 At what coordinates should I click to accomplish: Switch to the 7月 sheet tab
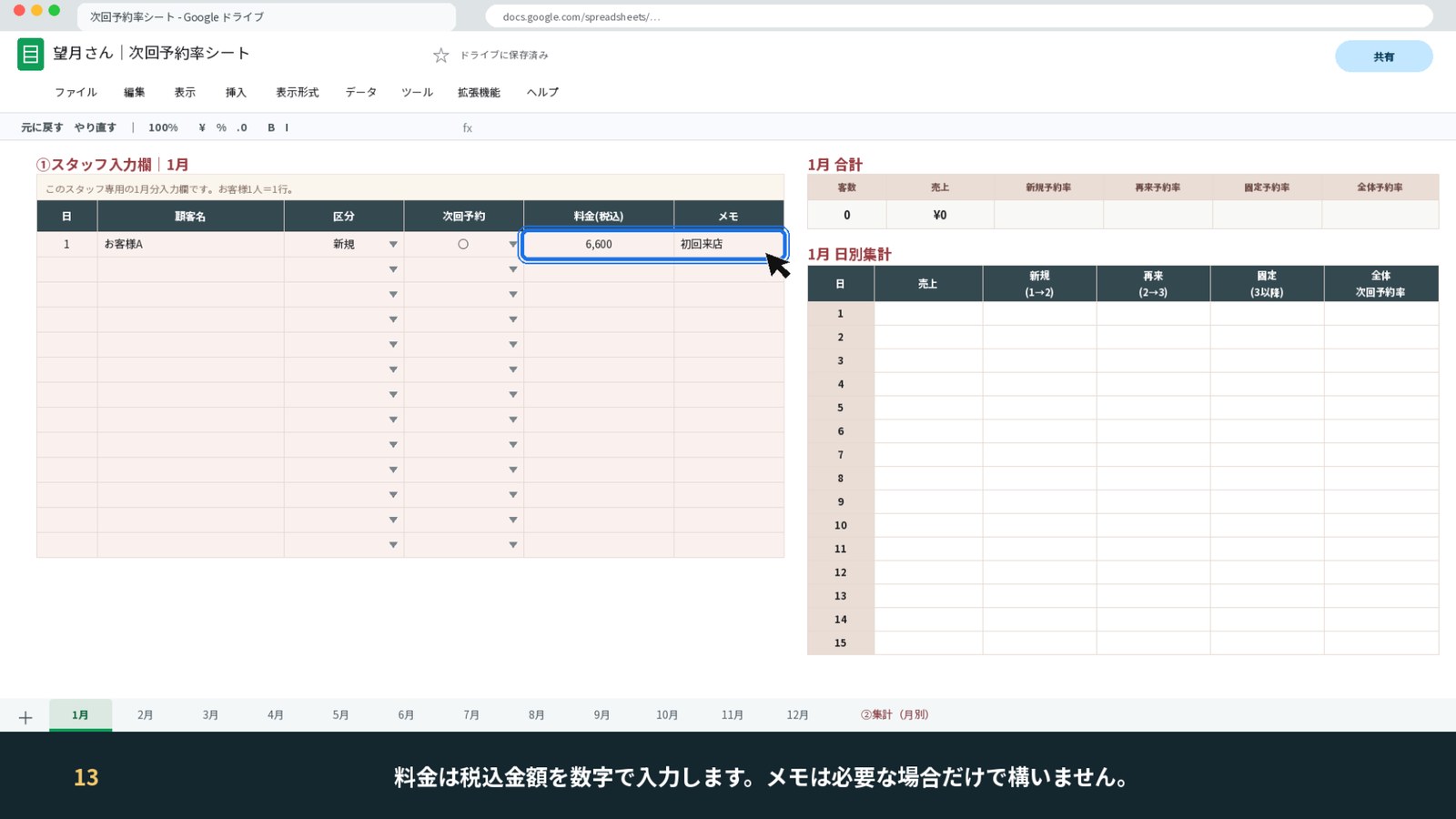coord(471,715)
